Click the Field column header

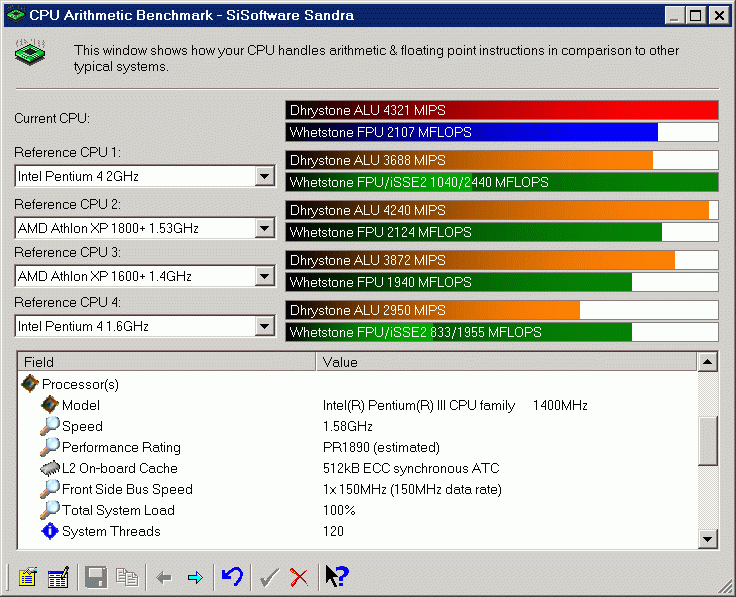tap(167, 362)
